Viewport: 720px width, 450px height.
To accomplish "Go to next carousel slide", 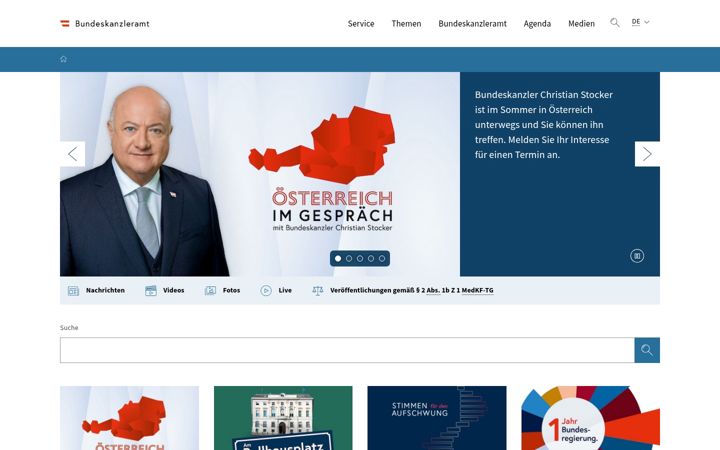I will (647, 154).
